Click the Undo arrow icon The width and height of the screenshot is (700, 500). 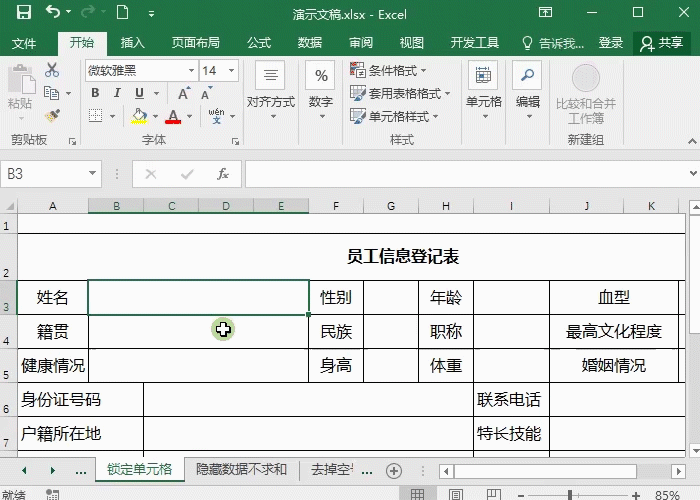(52, 13)
